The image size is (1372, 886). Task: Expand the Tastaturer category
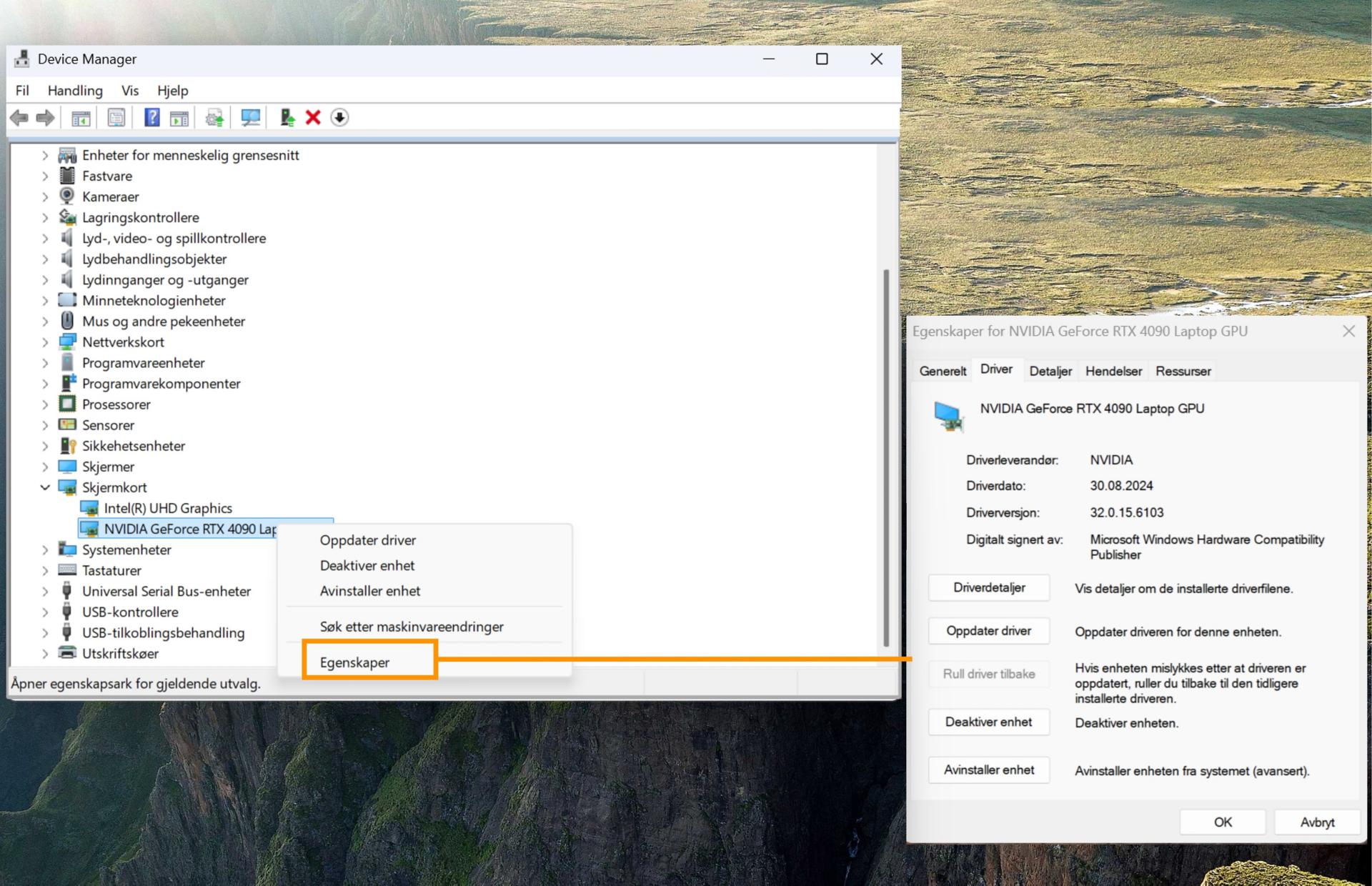45,570
